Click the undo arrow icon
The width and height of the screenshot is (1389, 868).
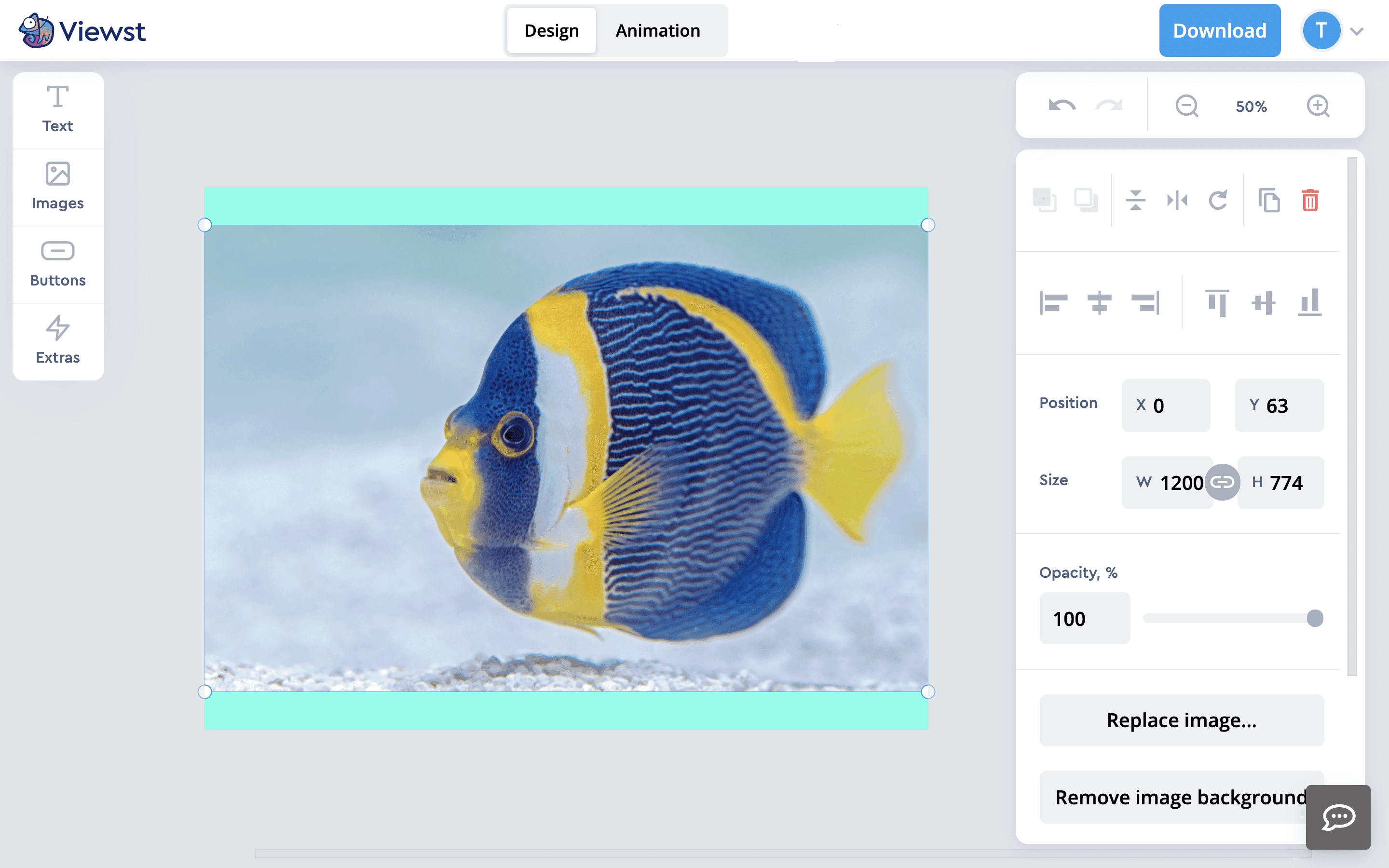pos(1061,106)
